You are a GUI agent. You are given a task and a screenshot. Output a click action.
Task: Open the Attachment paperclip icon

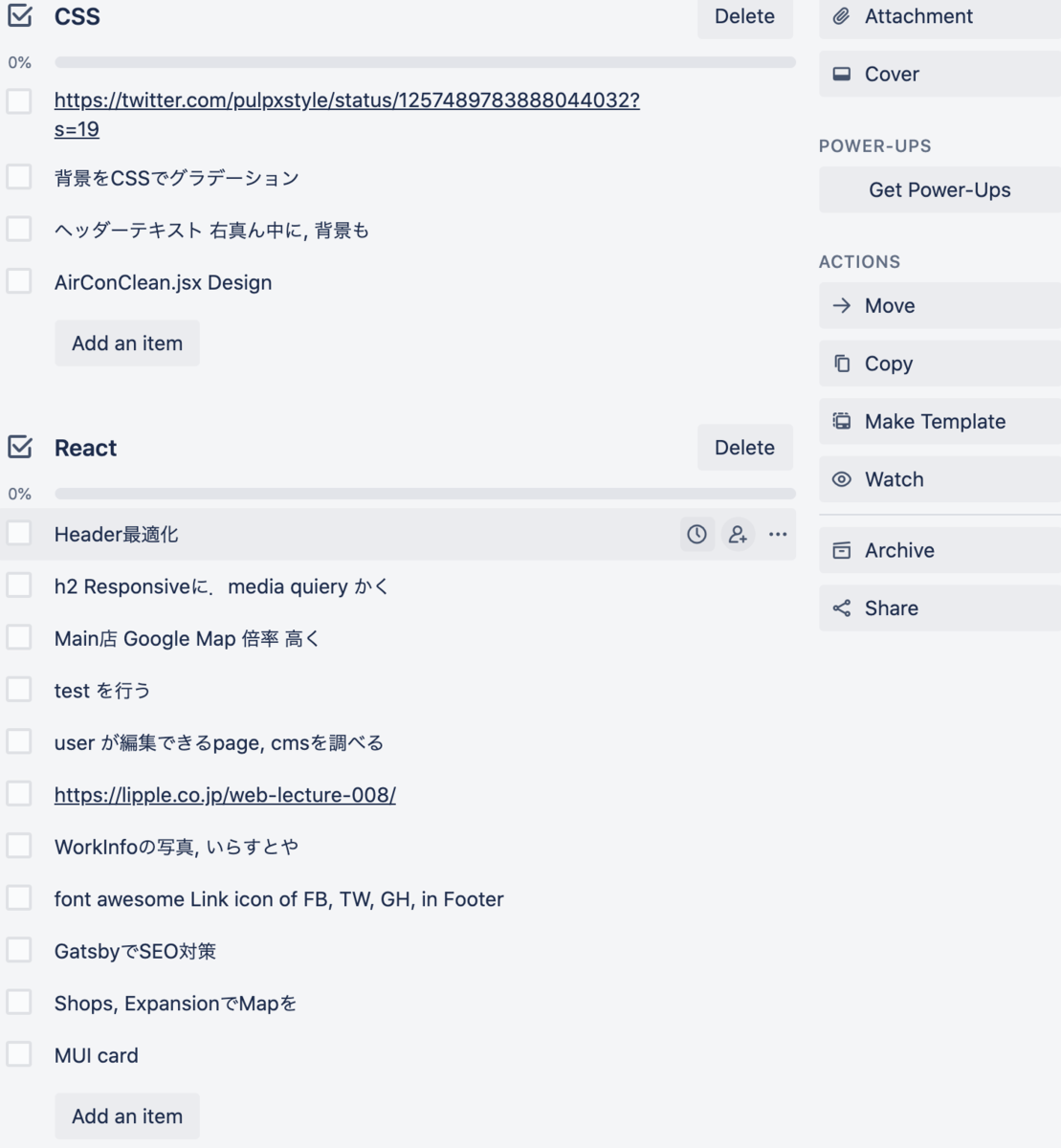coord(839,15)
